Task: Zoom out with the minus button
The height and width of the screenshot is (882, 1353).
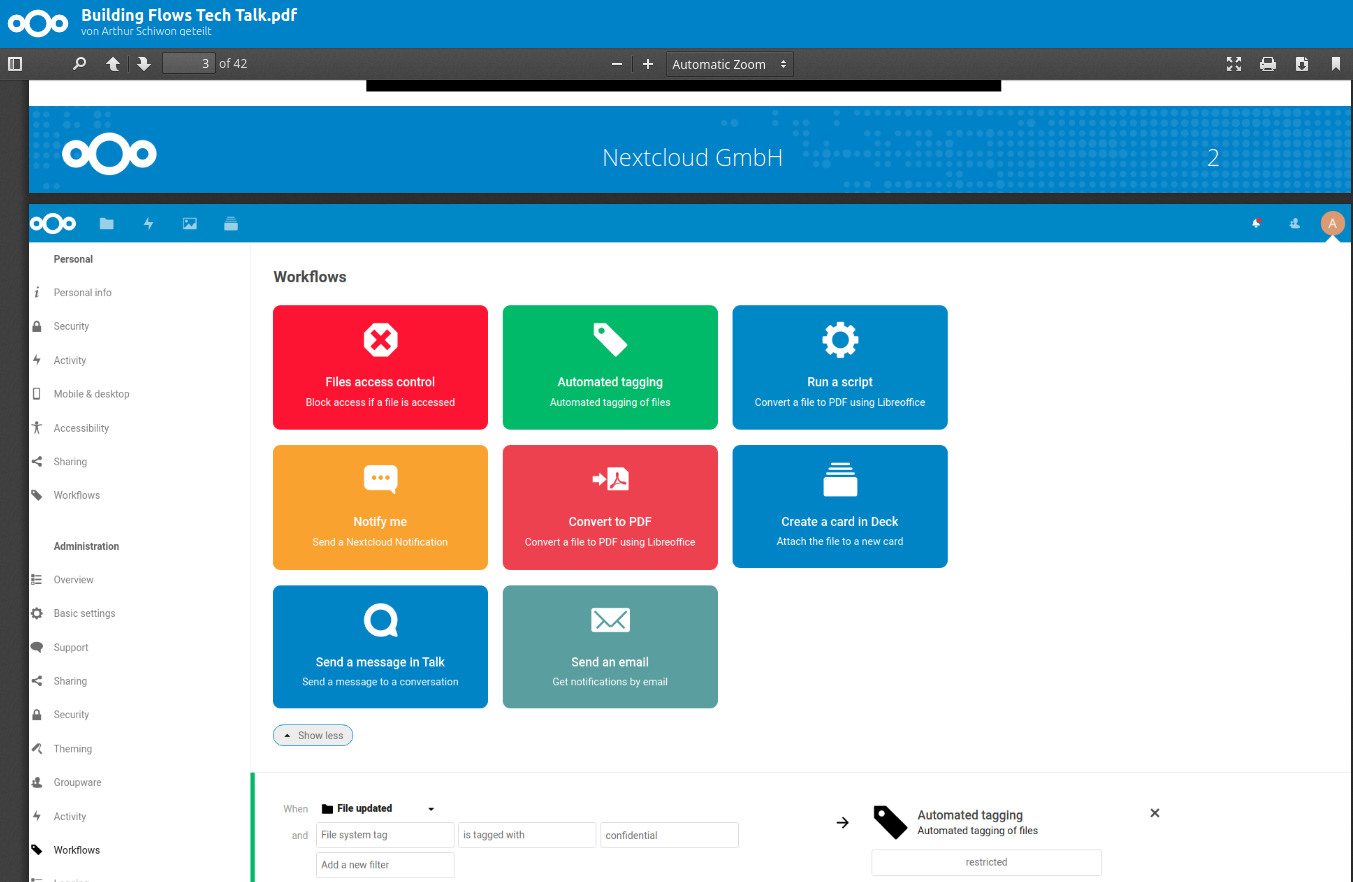Action: 617,64
